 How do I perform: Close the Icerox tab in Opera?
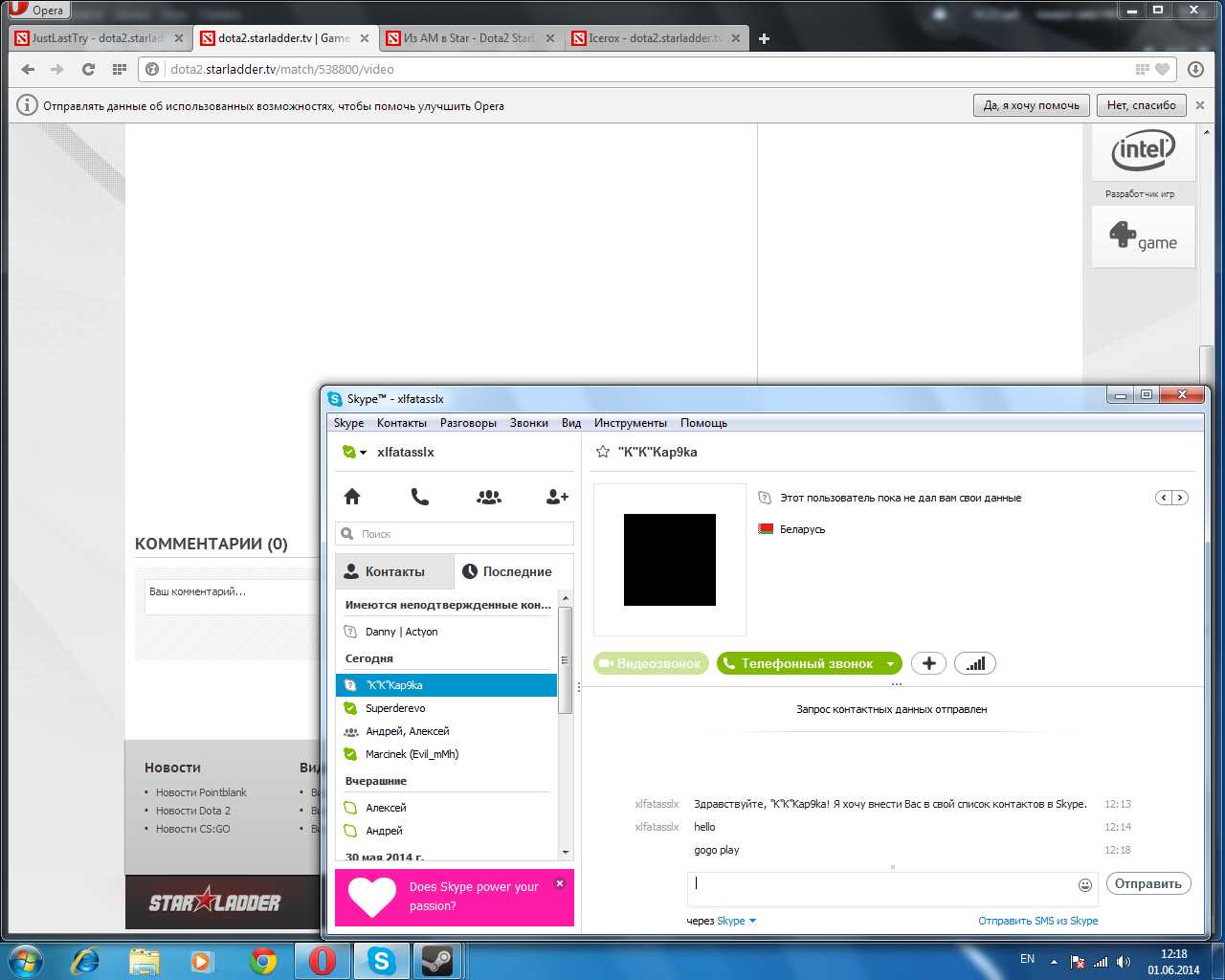coord(735,38)
